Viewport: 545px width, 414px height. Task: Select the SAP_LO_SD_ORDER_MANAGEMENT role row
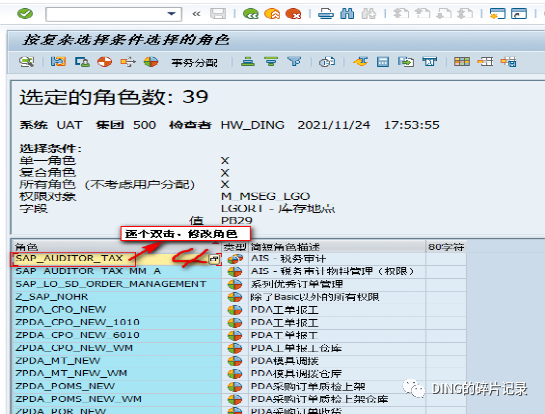pyautogui.click(x=117, y=284)
